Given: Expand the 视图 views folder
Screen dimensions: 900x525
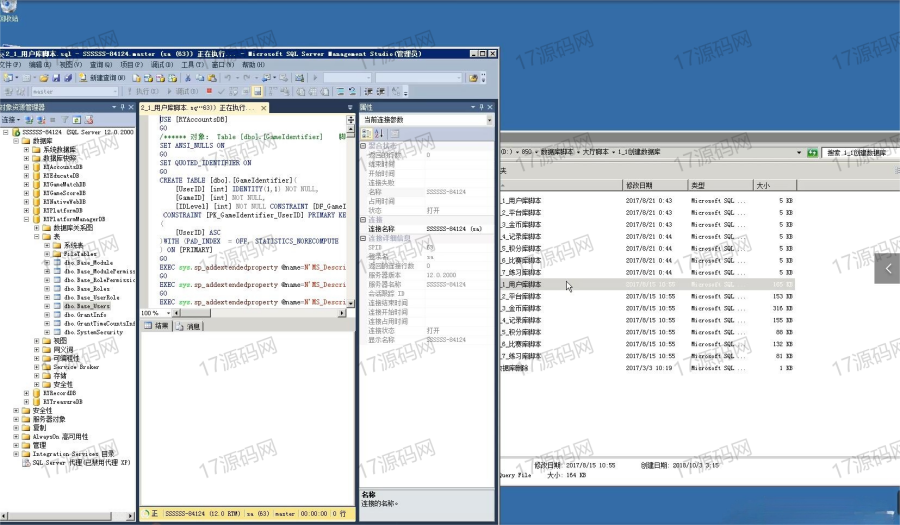Looking at the screenshot, I should 36,341.
